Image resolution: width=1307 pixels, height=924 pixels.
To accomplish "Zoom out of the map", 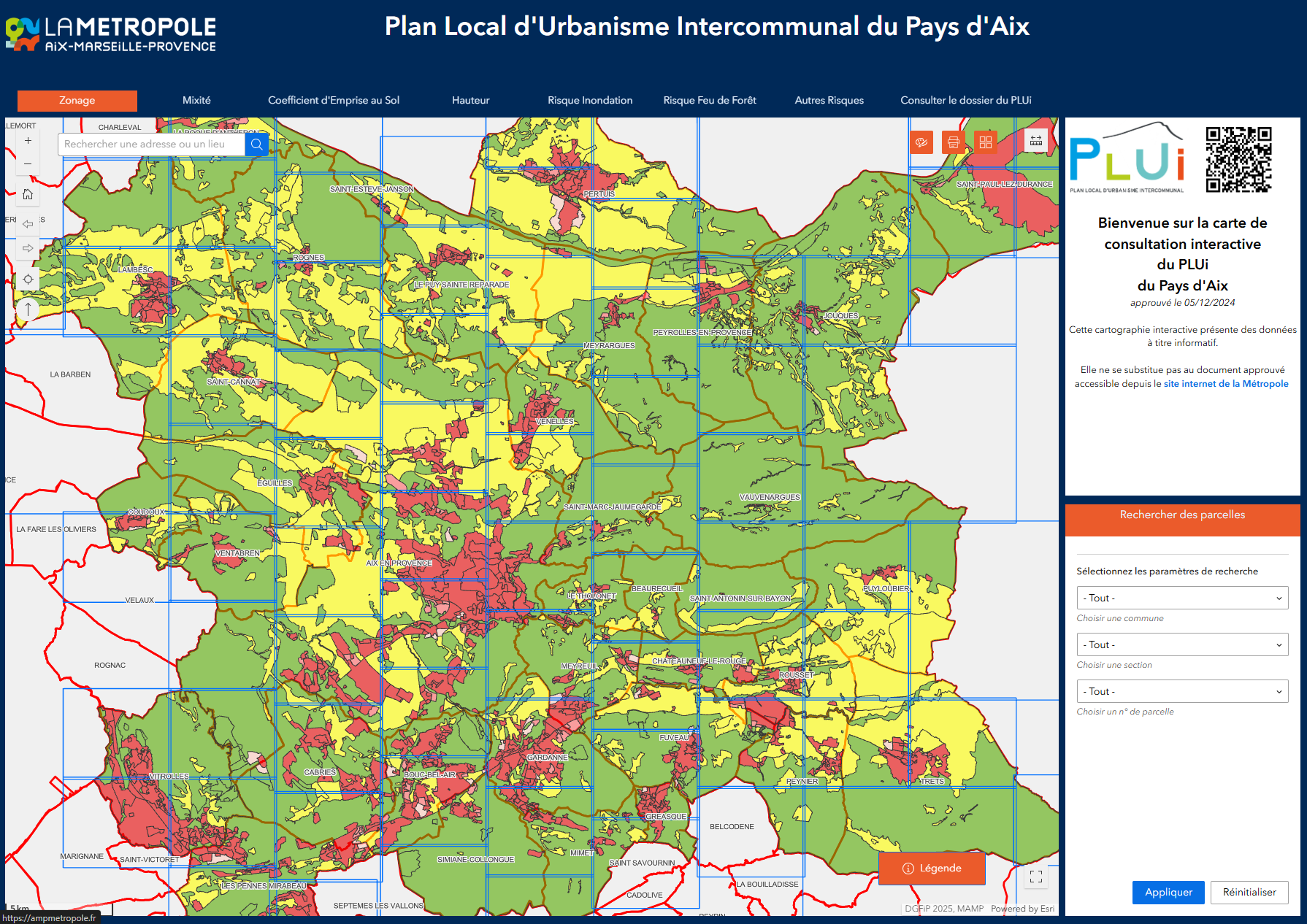I will 28,164.
